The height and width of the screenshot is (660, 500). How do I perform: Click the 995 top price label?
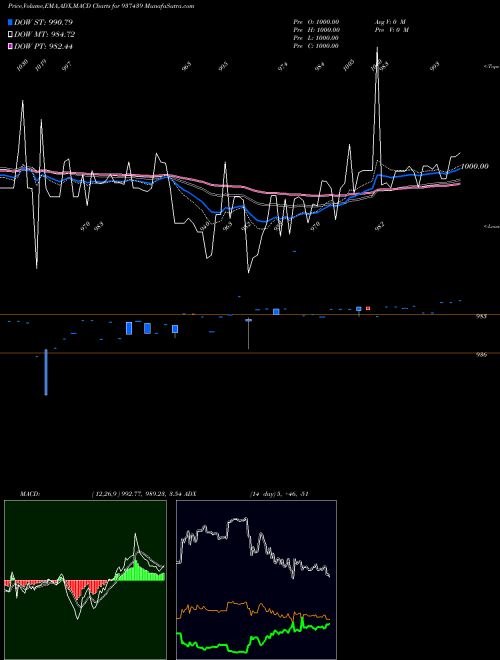223,66
